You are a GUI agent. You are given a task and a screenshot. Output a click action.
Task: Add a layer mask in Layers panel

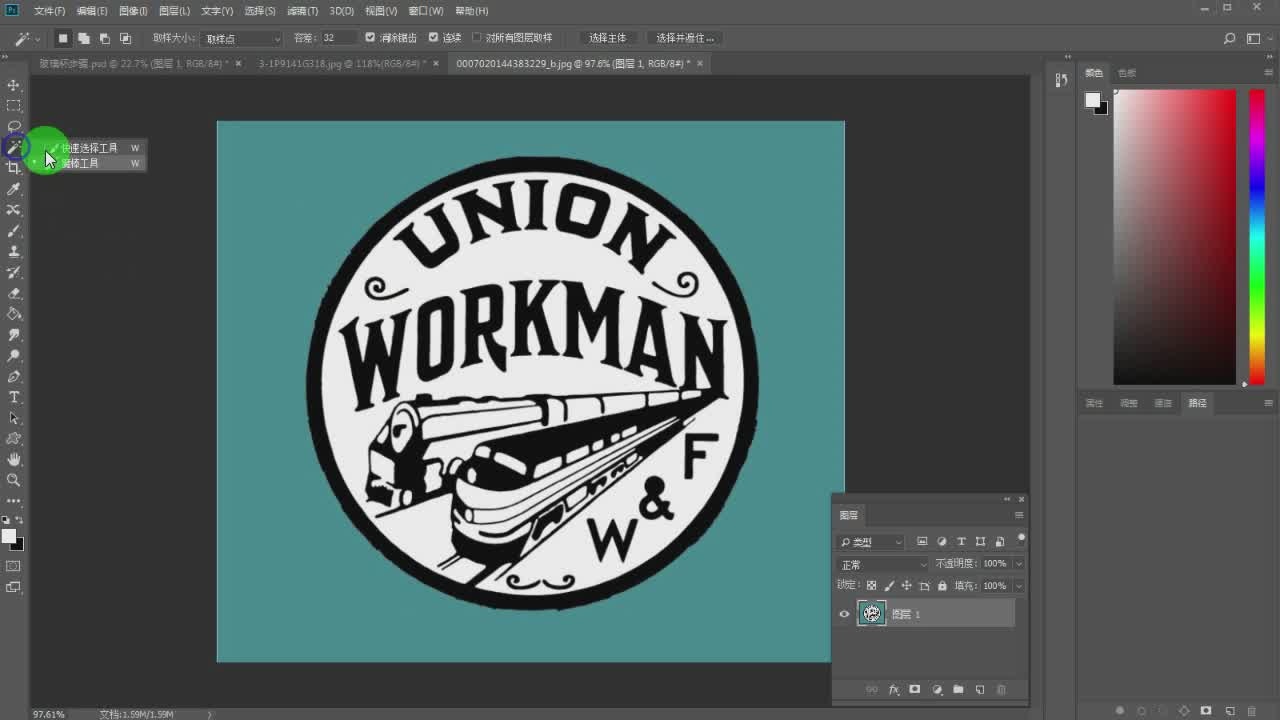pos(915,690)
